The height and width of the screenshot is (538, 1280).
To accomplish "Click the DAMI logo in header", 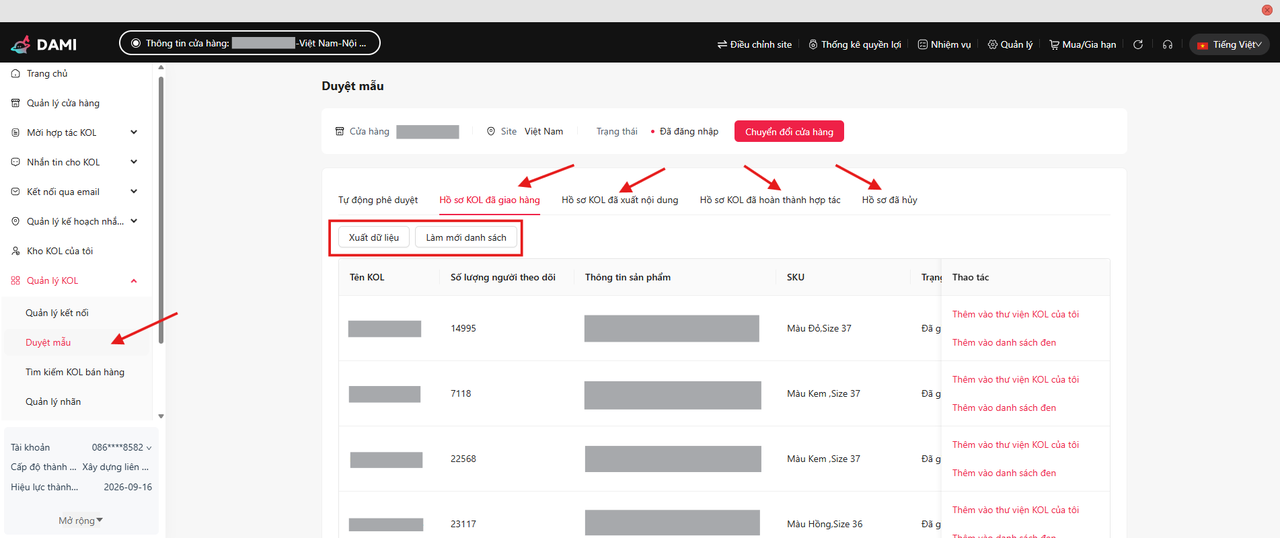I will tap(43, 44).
